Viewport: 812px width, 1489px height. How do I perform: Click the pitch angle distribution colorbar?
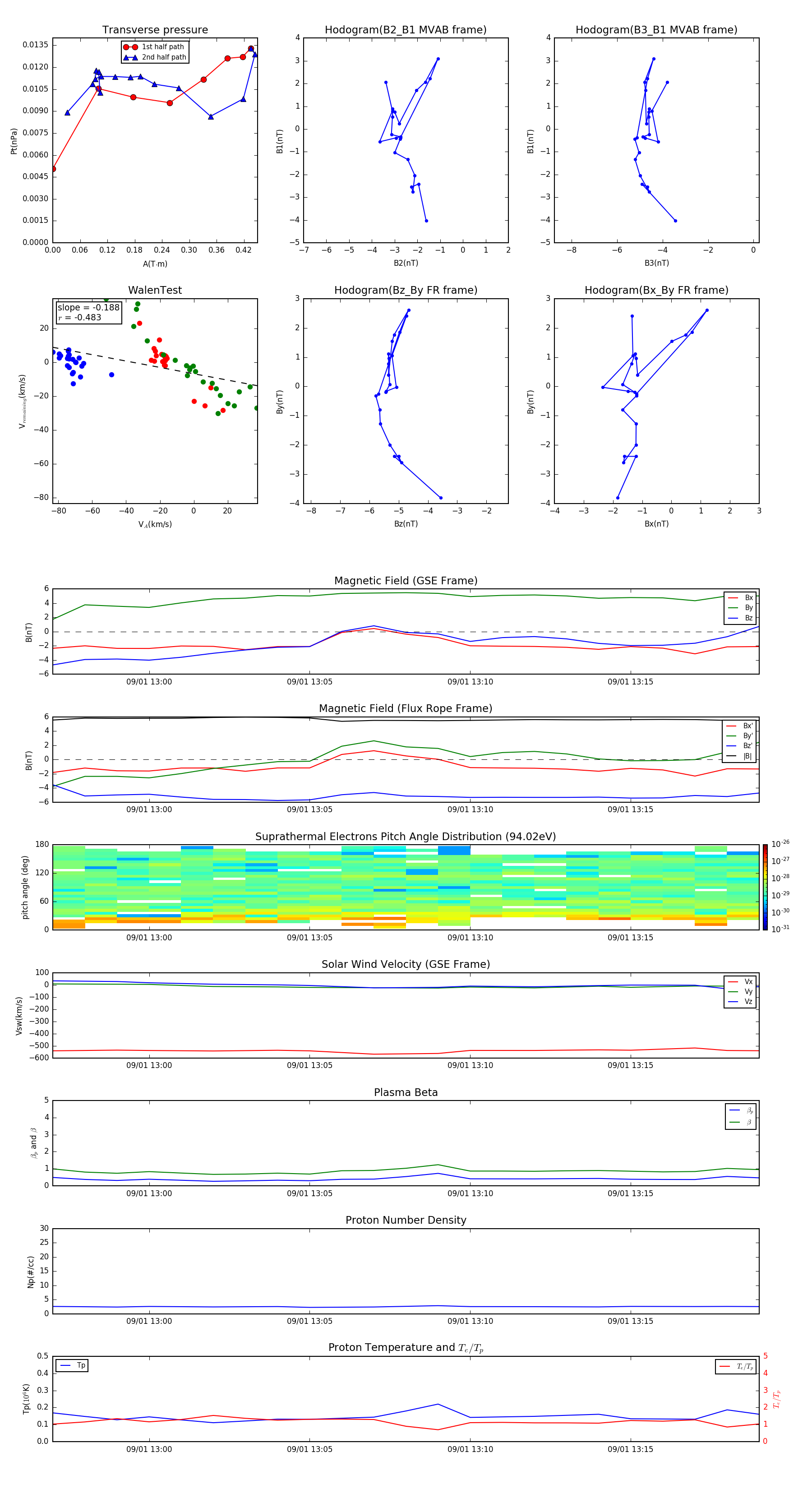click(765, 887)
